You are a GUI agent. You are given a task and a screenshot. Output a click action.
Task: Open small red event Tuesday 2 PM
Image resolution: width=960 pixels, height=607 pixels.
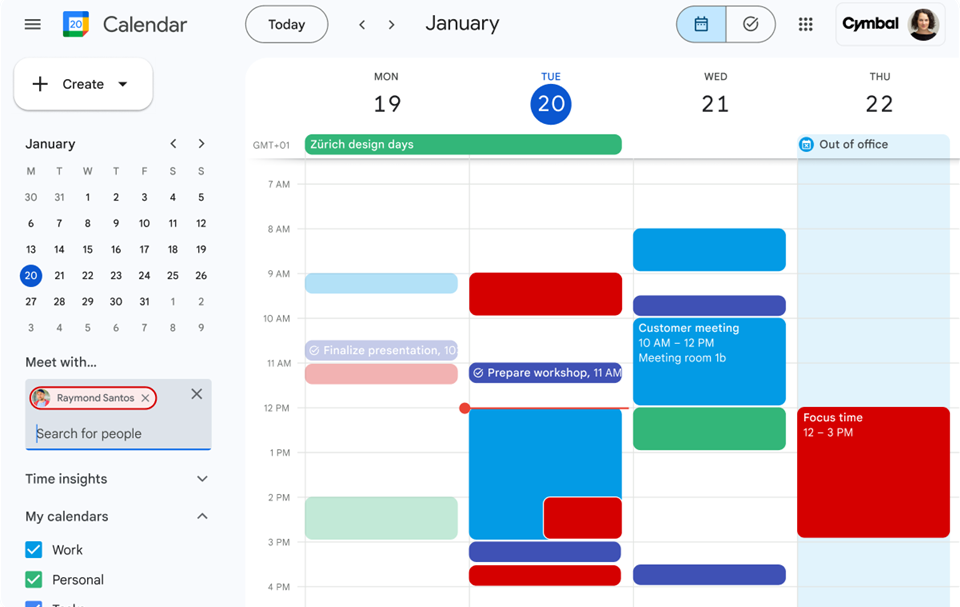pyautogui.click(x=583, y=518)
